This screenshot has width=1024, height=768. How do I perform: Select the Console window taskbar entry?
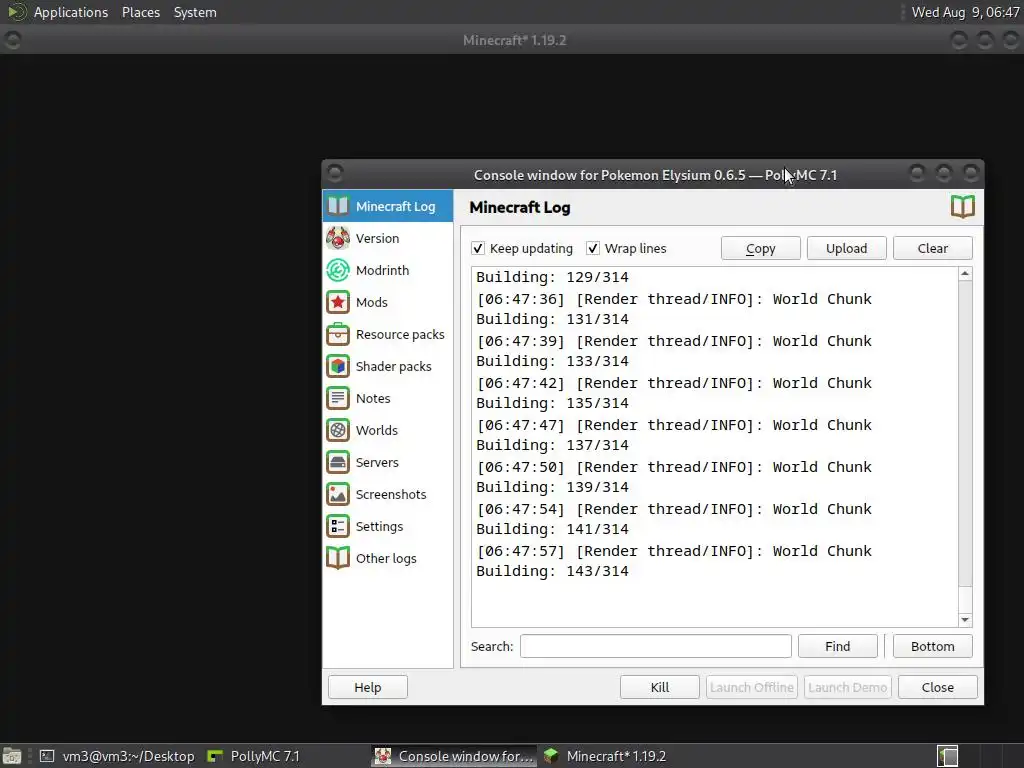point(455,756)
